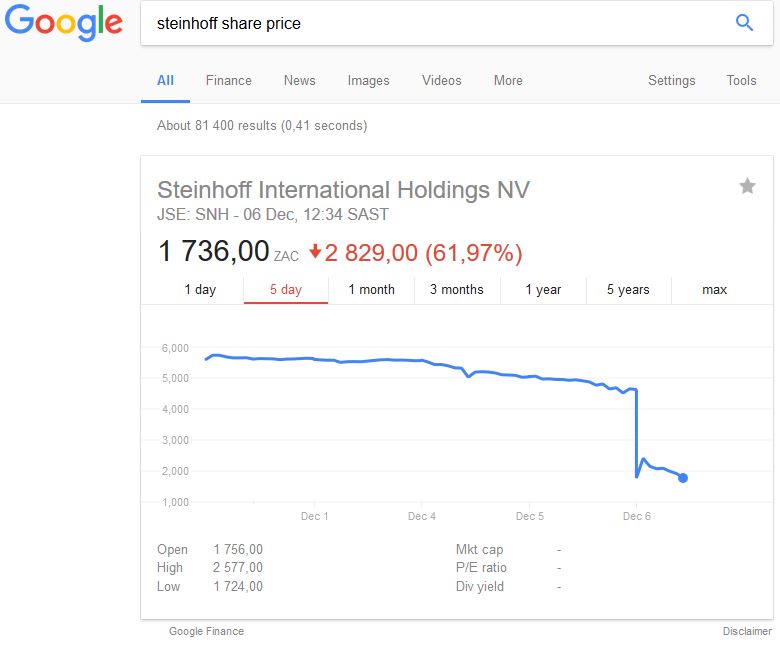Screen dimensions: 780x647
Task: Select the 1 month chart range
Action: click(x=371, y=290)
